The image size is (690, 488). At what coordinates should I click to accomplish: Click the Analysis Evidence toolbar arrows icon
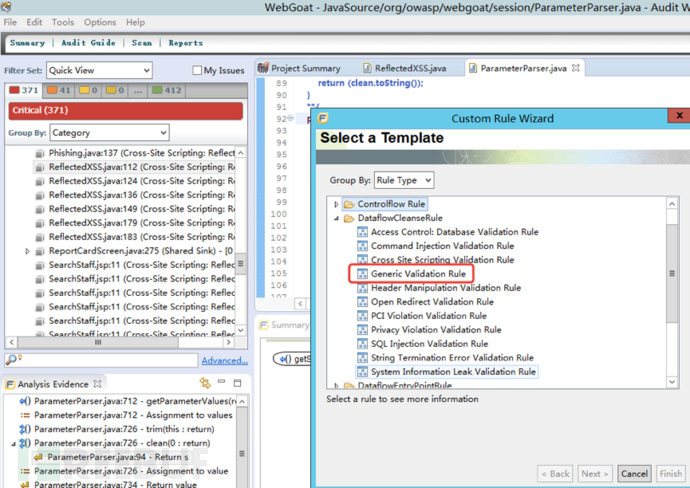205,383
